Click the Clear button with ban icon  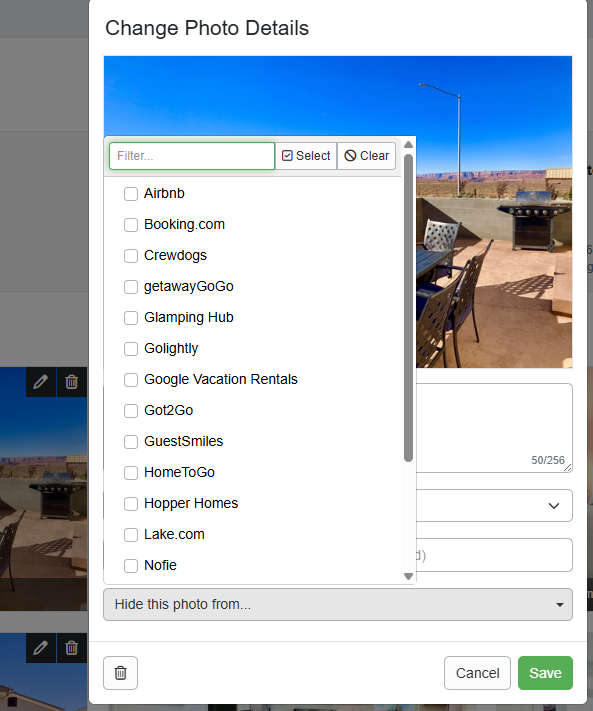point(366,156)
